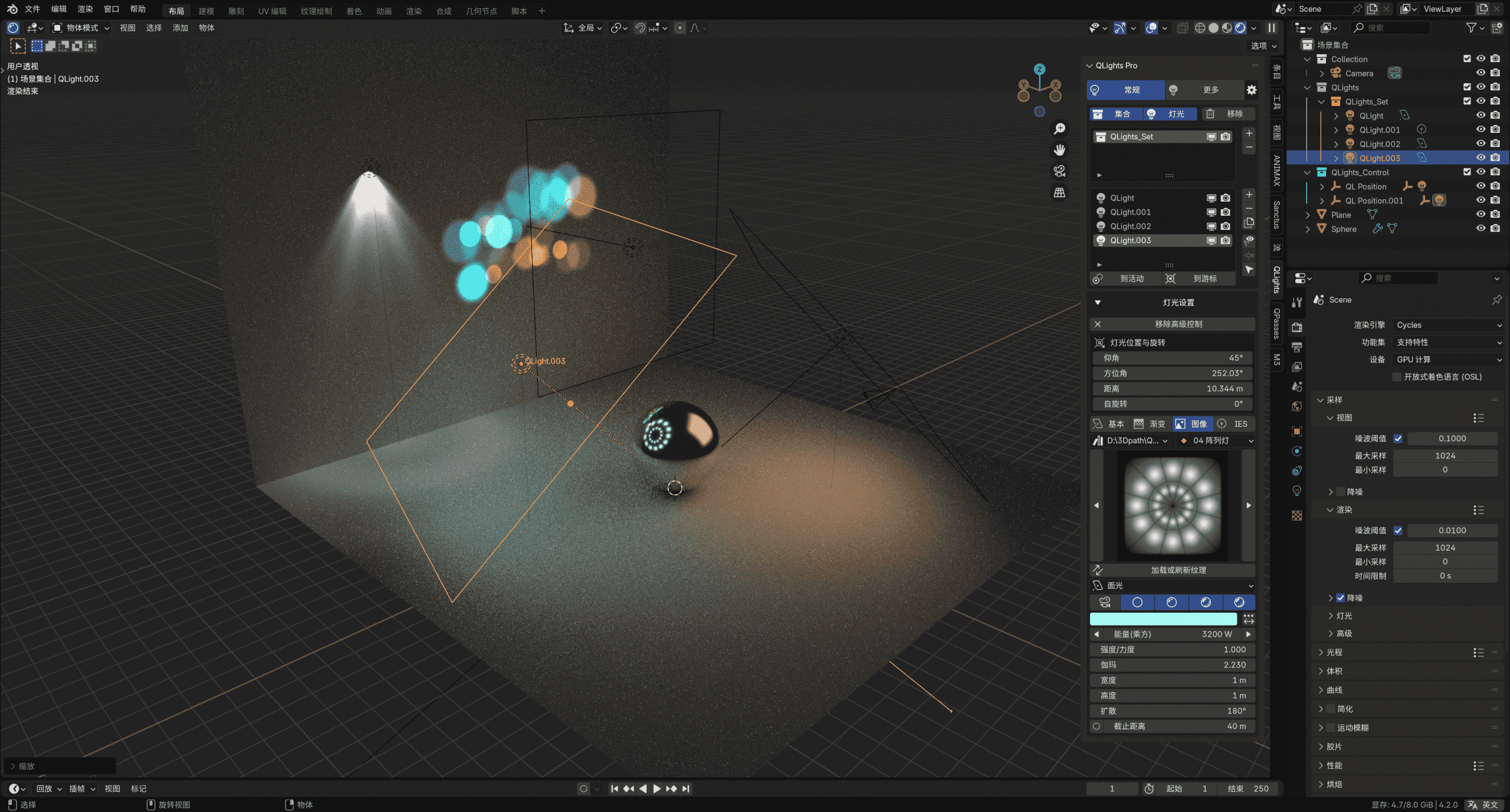
Task: Open Tool properties tab icon
Action: [x=1296, y=303]
